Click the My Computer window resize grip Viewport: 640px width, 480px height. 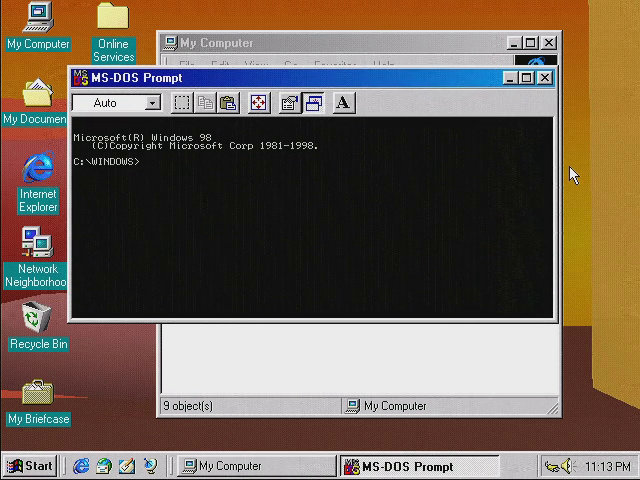(553, 409)
